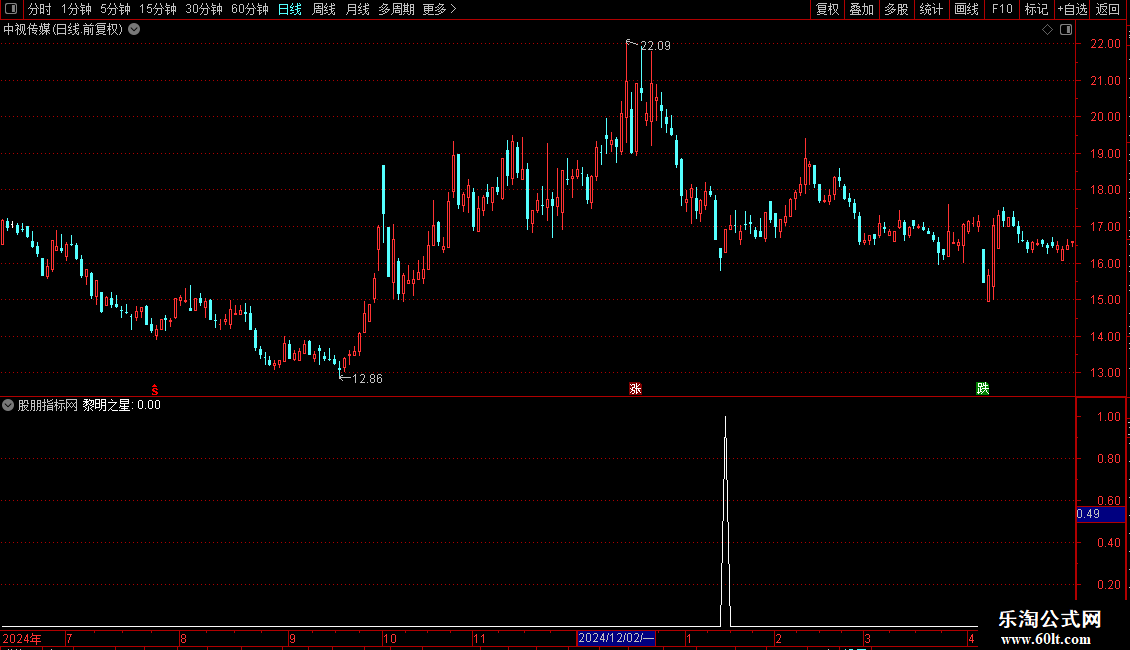The height and width of the screenshot is (650, 1130).
Task: Click the 12.86 low price label
Action: 368,379
